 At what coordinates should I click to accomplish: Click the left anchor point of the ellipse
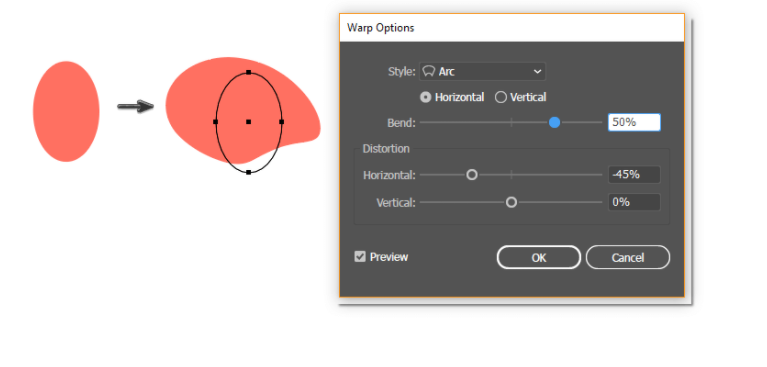(215, 121)
